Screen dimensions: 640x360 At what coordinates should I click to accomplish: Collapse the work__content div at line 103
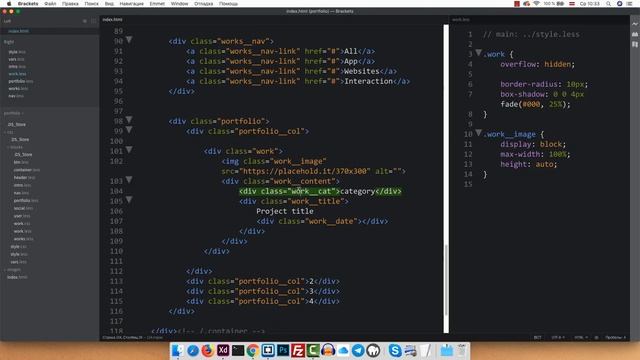pos(129,180)
